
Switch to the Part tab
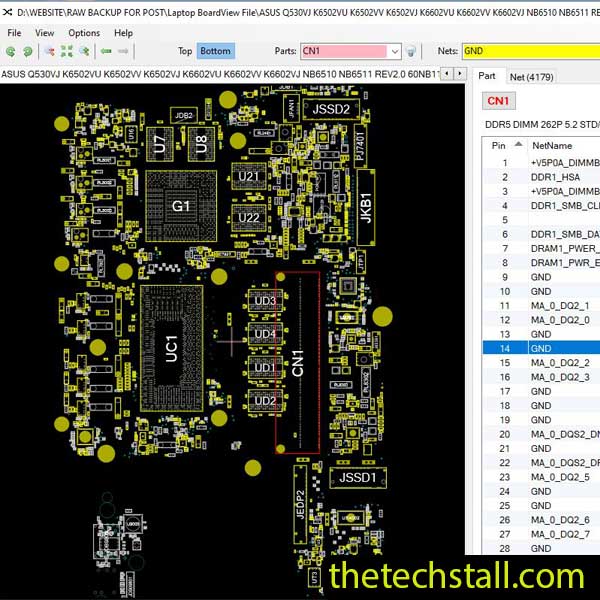coord(487,76)
